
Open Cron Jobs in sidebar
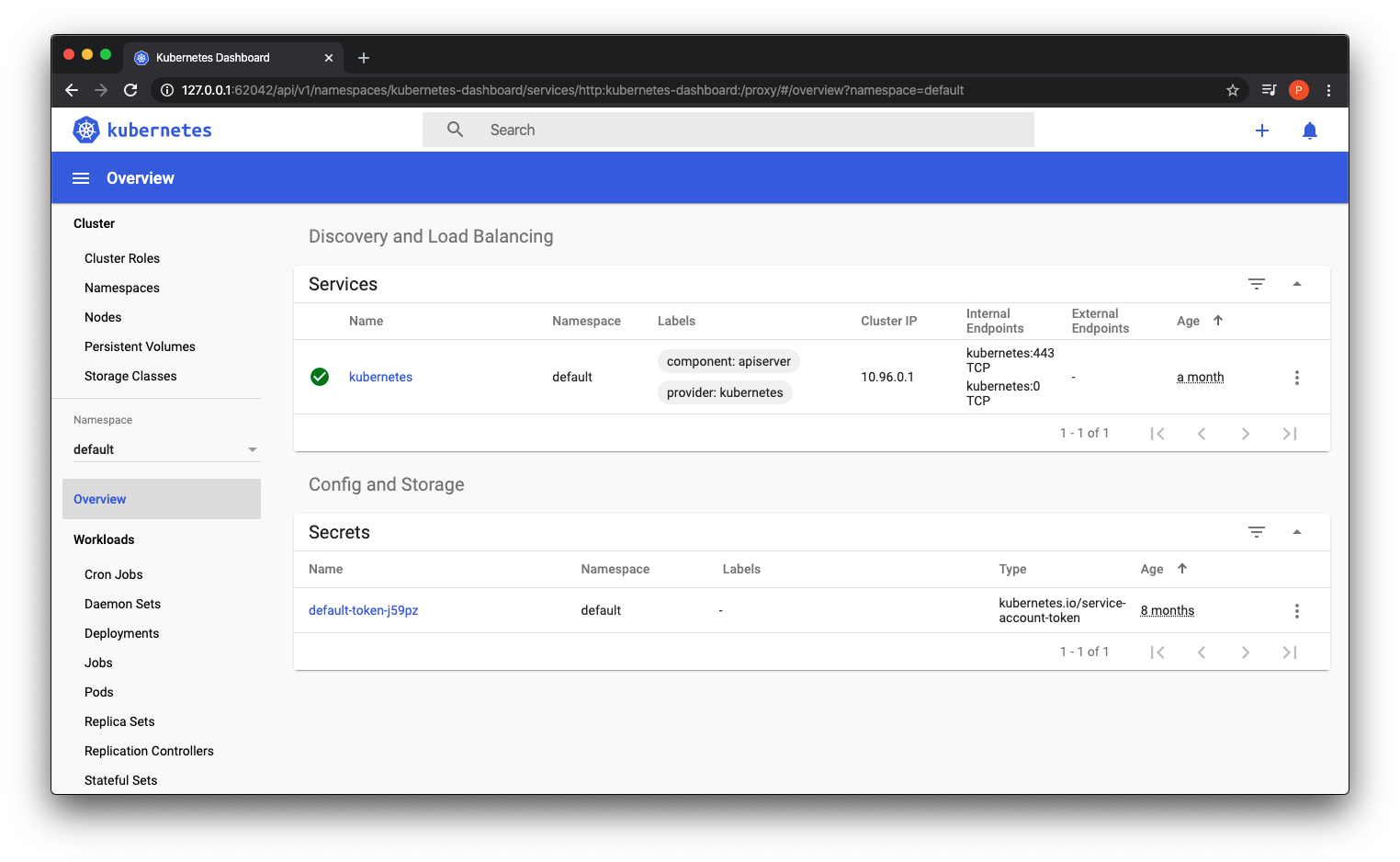click(x=114, y=574)
